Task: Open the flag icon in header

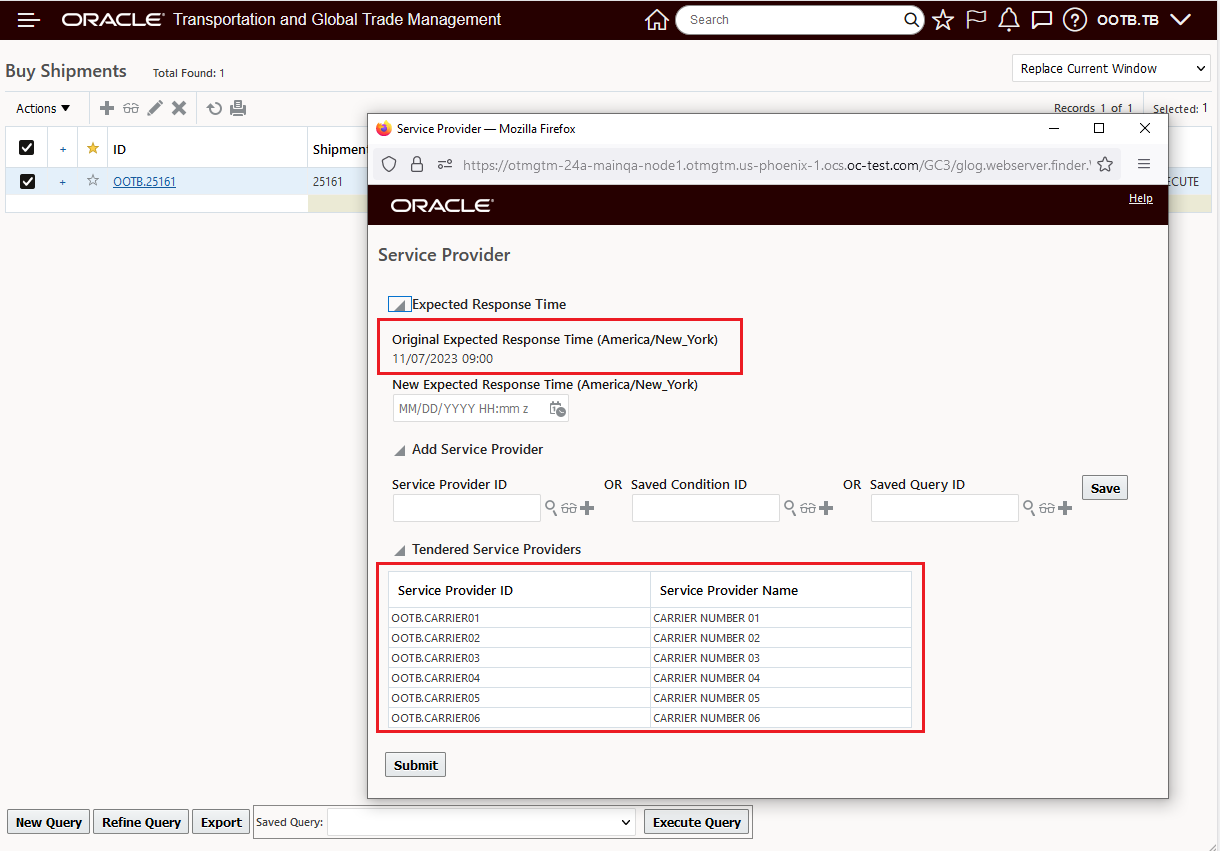Action: pos(976,20)
